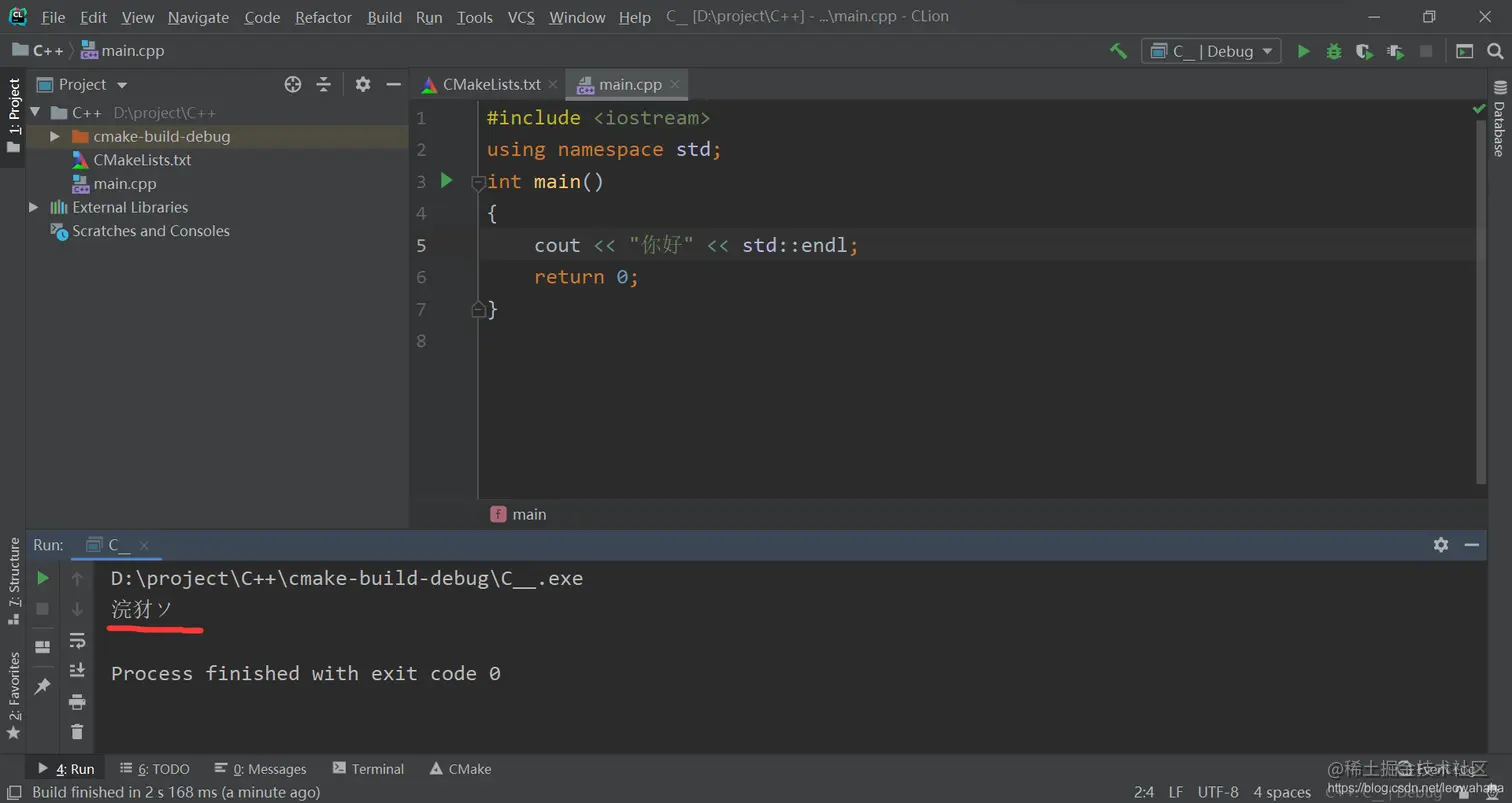Click the closing brace fold marker
The width and height of the screenshot is (1512, 803).
pos(478,309)
